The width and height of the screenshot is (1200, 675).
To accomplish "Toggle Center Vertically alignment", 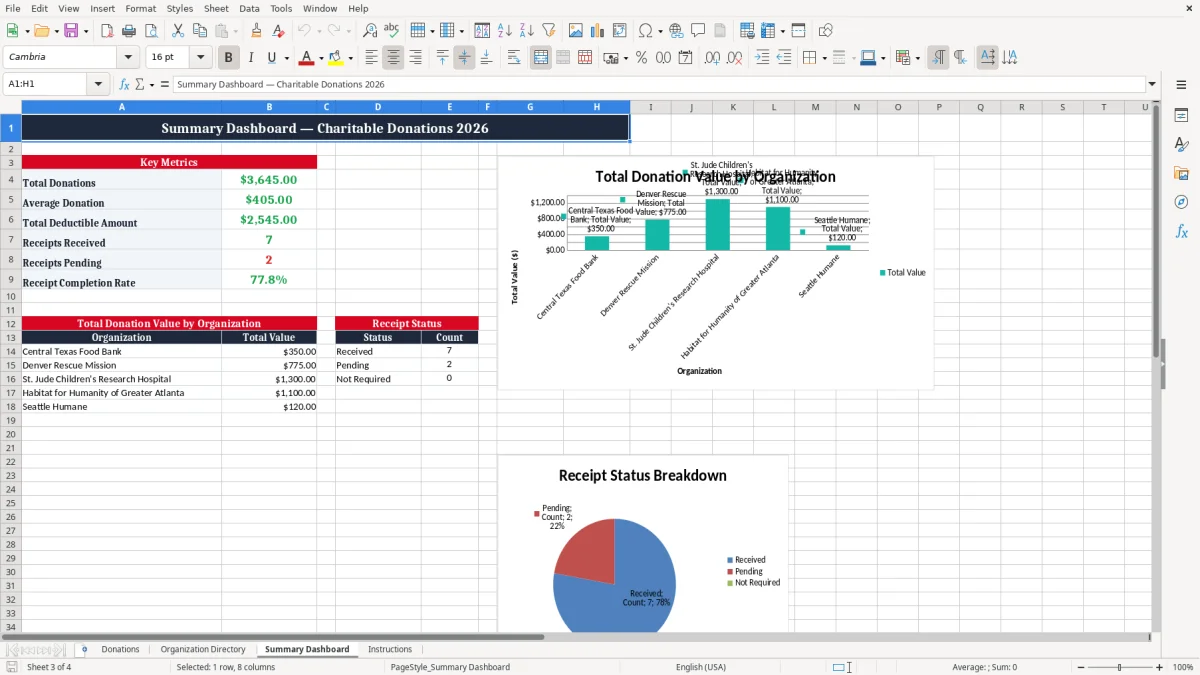I will tap(464, 58).
